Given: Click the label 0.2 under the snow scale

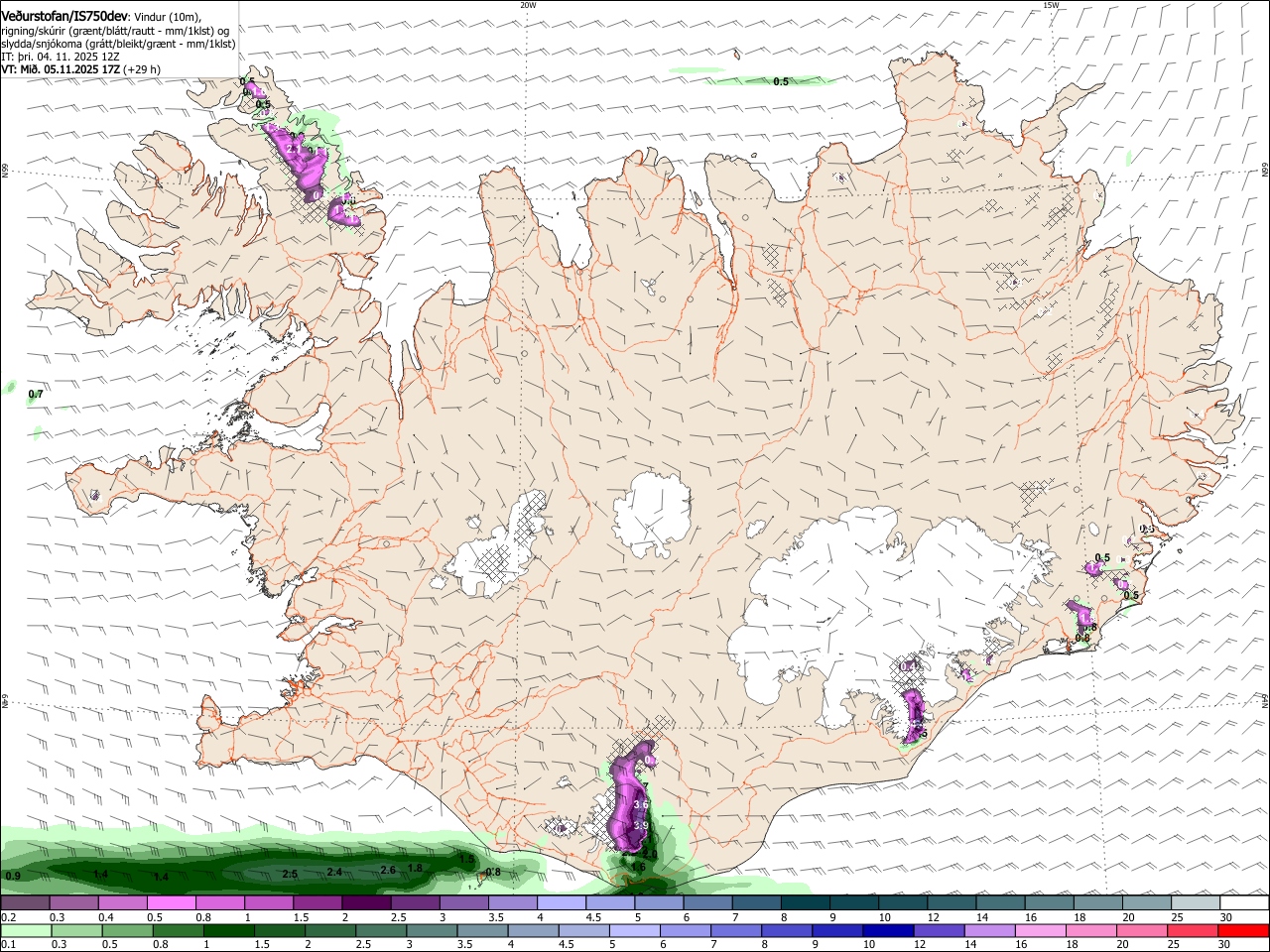Looking at the screenshot, I should [x=8, y=917].
